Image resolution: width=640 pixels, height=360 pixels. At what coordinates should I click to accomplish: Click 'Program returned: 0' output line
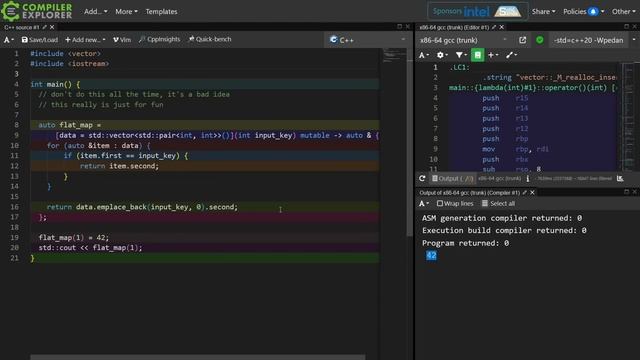click(465, 243)
